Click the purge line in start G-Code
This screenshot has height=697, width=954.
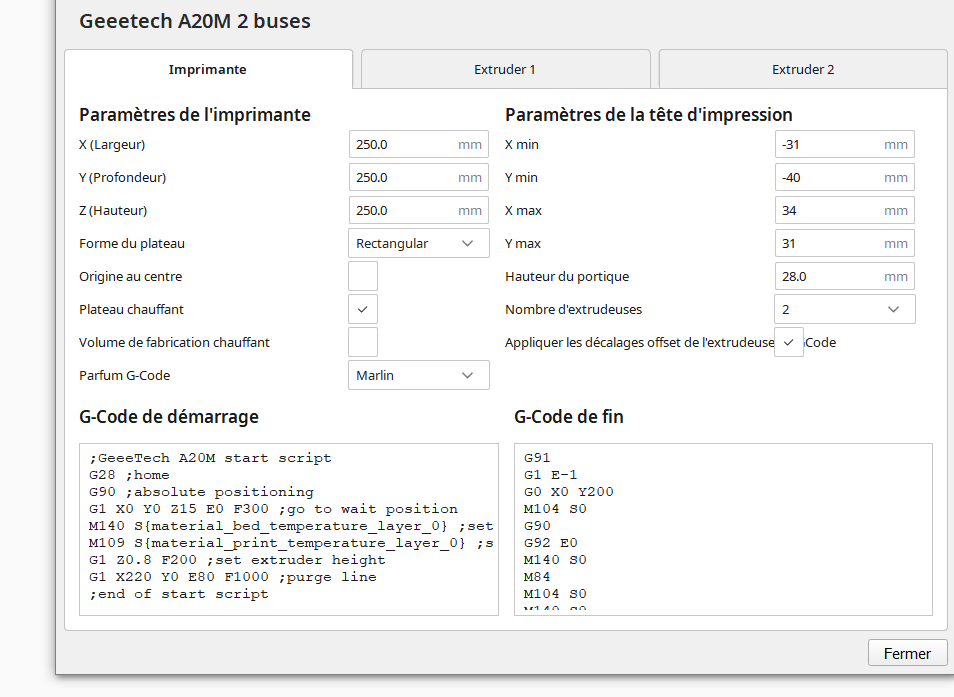pos(232,577)
